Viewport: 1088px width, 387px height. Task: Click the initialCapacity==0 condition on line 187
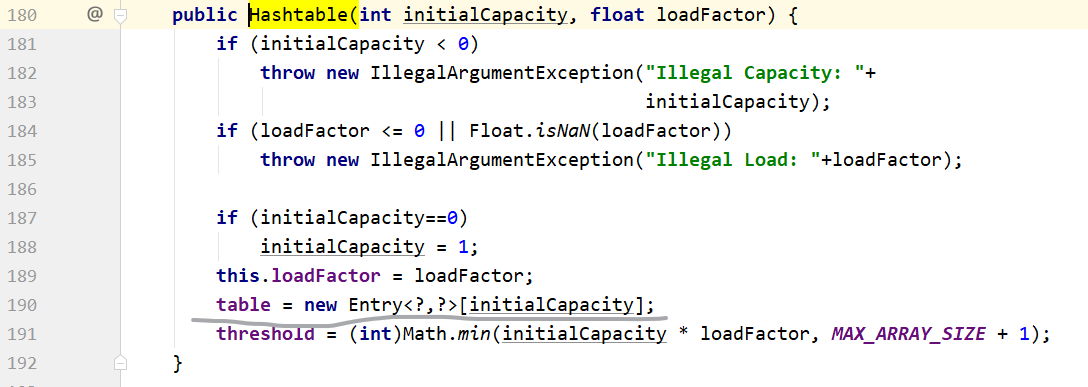point(359,218)
